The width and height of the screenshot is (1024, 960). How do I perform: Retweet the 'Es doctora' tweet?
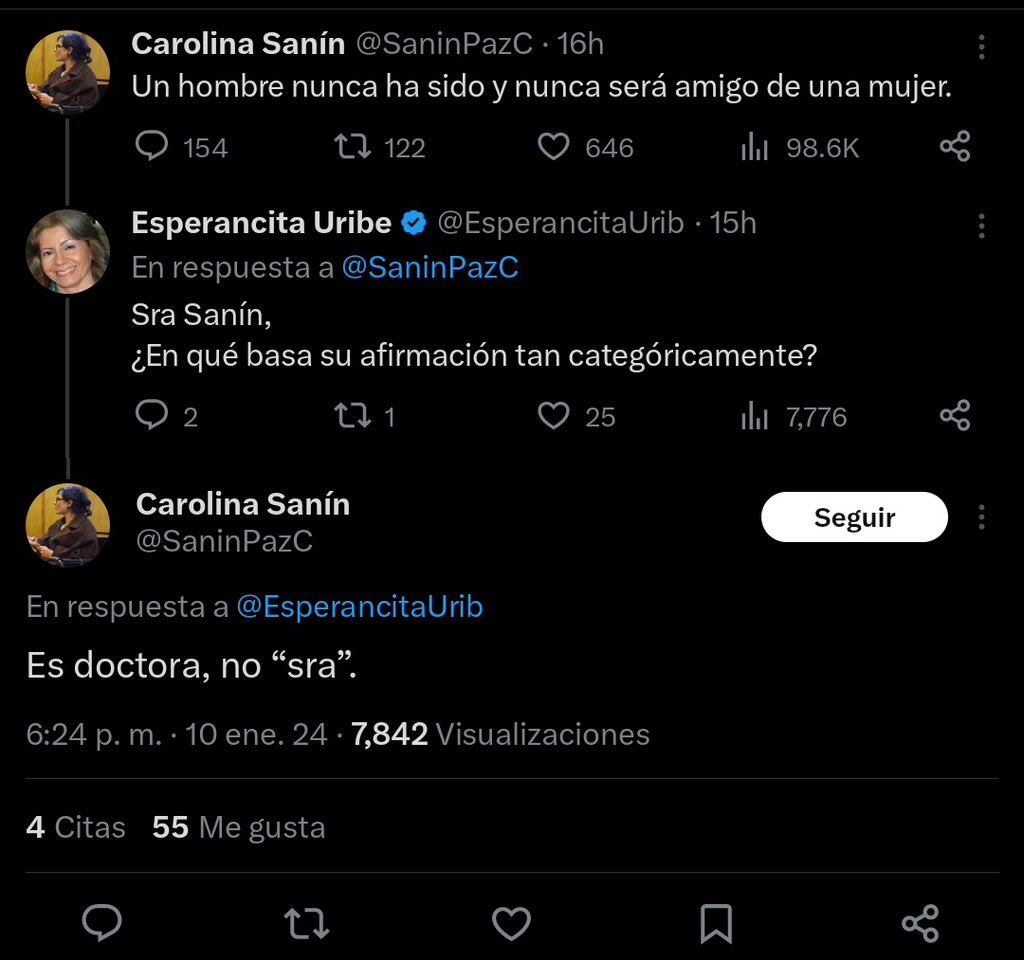(306, 924)
